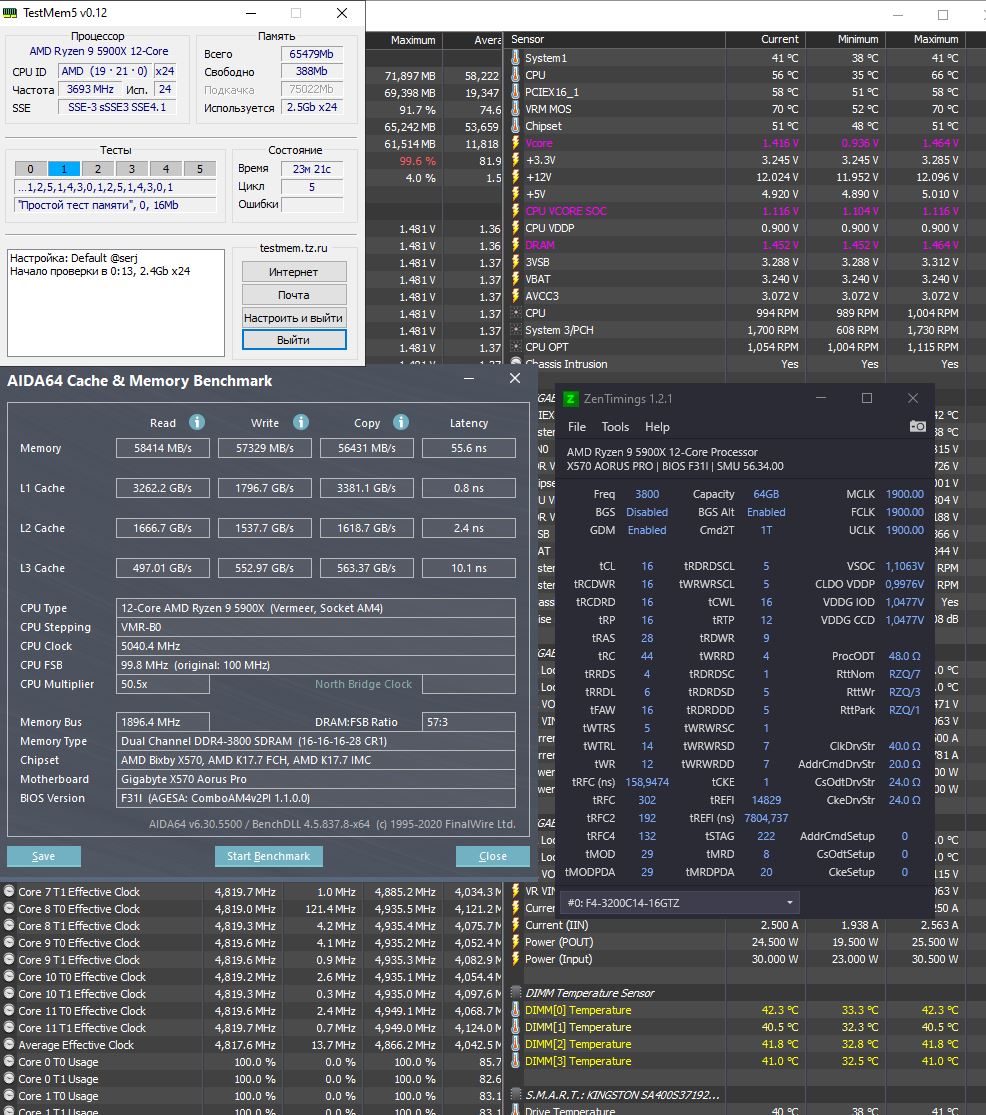Click thermometer icon next to VRM MOS
986x1115 pixels.
pos(515,109)
